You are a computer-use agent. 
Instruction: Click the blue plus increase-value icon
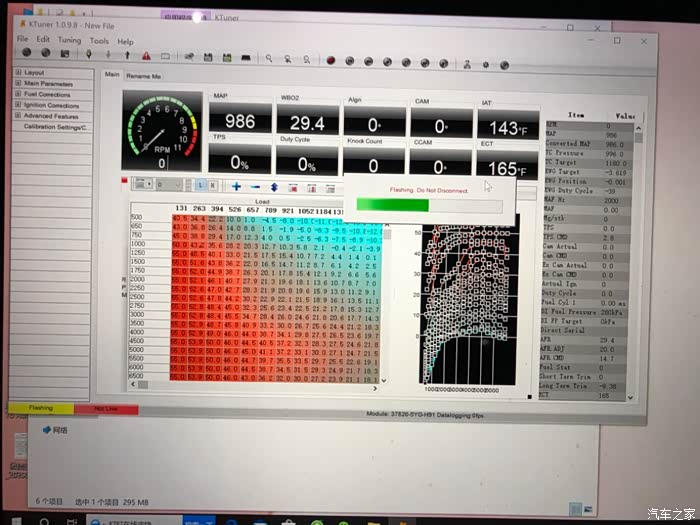[236, 186]
